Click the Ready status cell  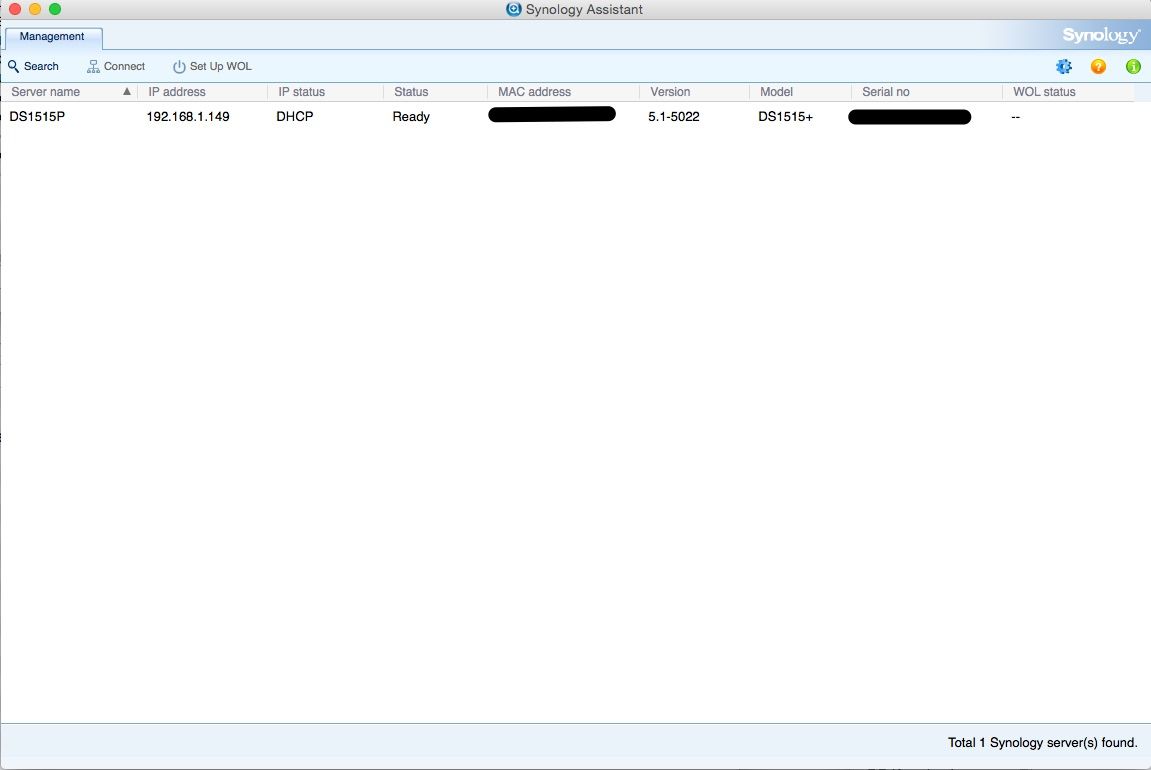click(x=411, y=117)
